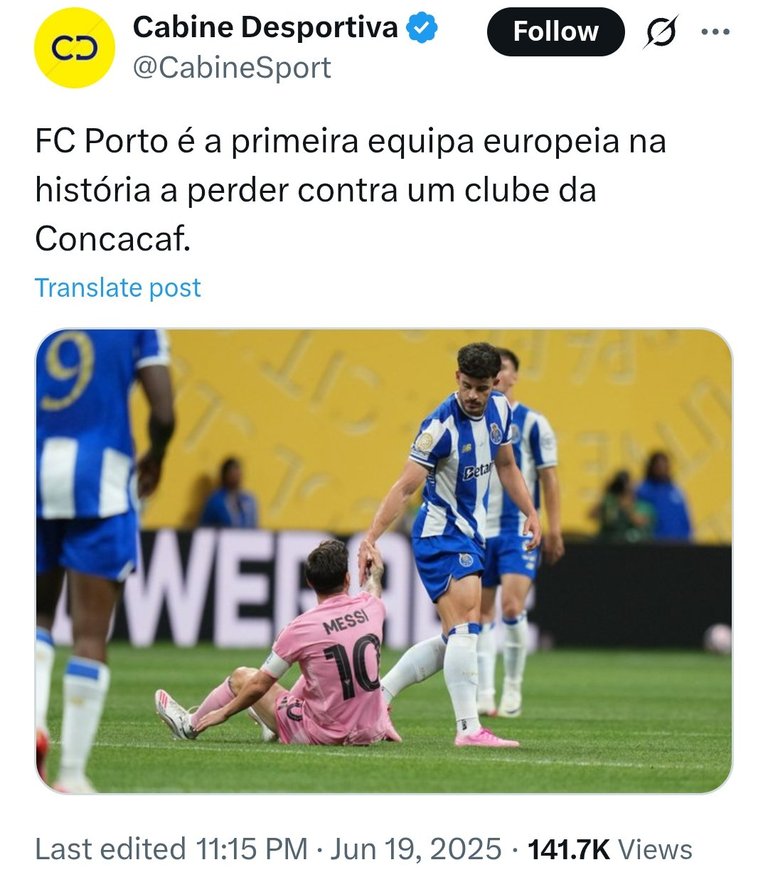Viewport: 768px width, 890px height.
Task: Click the word Concacaf in the post
Action: pos(113,238)
